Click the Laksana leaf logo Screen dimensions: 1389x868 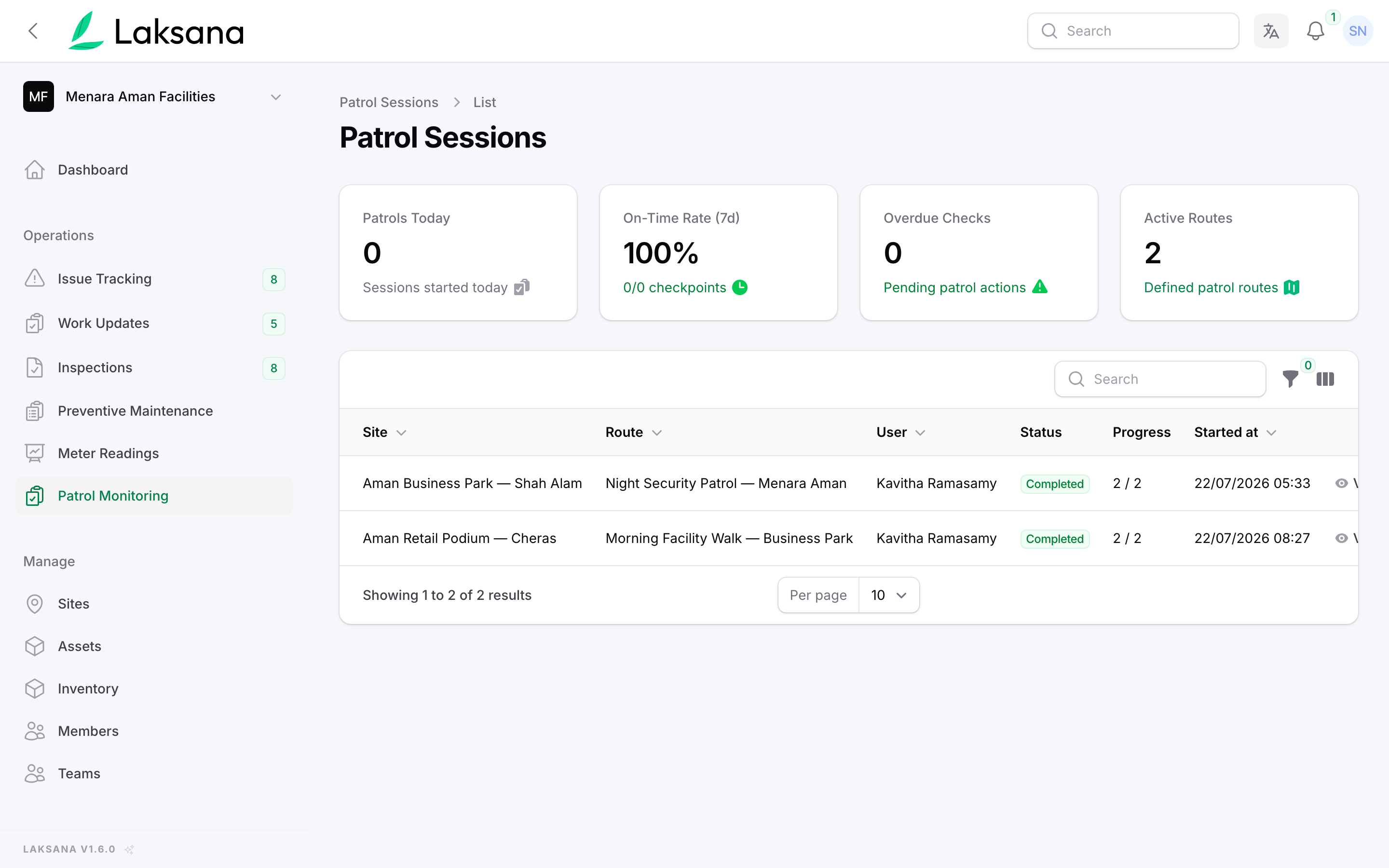(86, 30)
